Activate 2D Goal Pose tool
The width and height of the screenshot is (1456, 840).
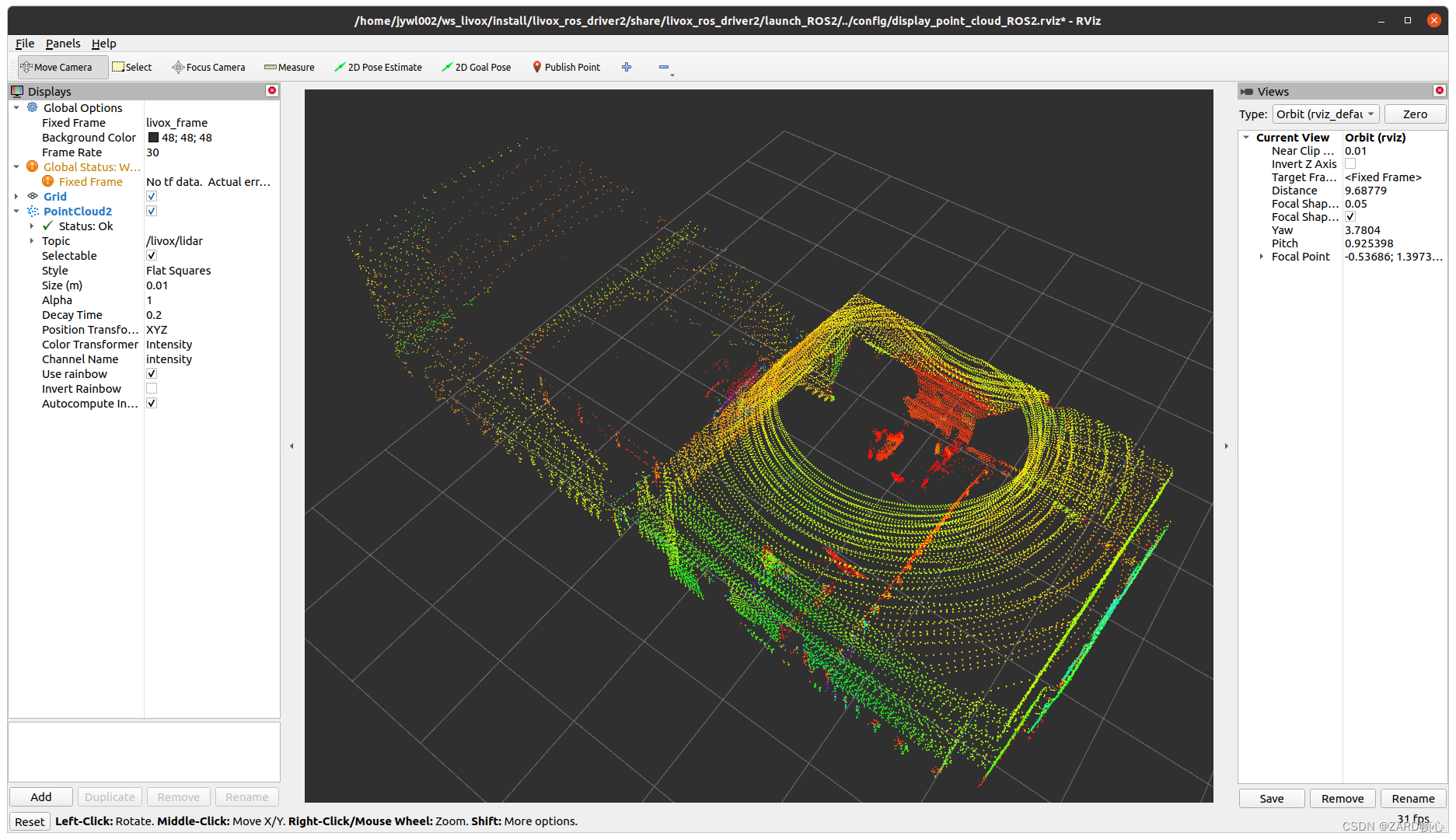tap(476, 67)
